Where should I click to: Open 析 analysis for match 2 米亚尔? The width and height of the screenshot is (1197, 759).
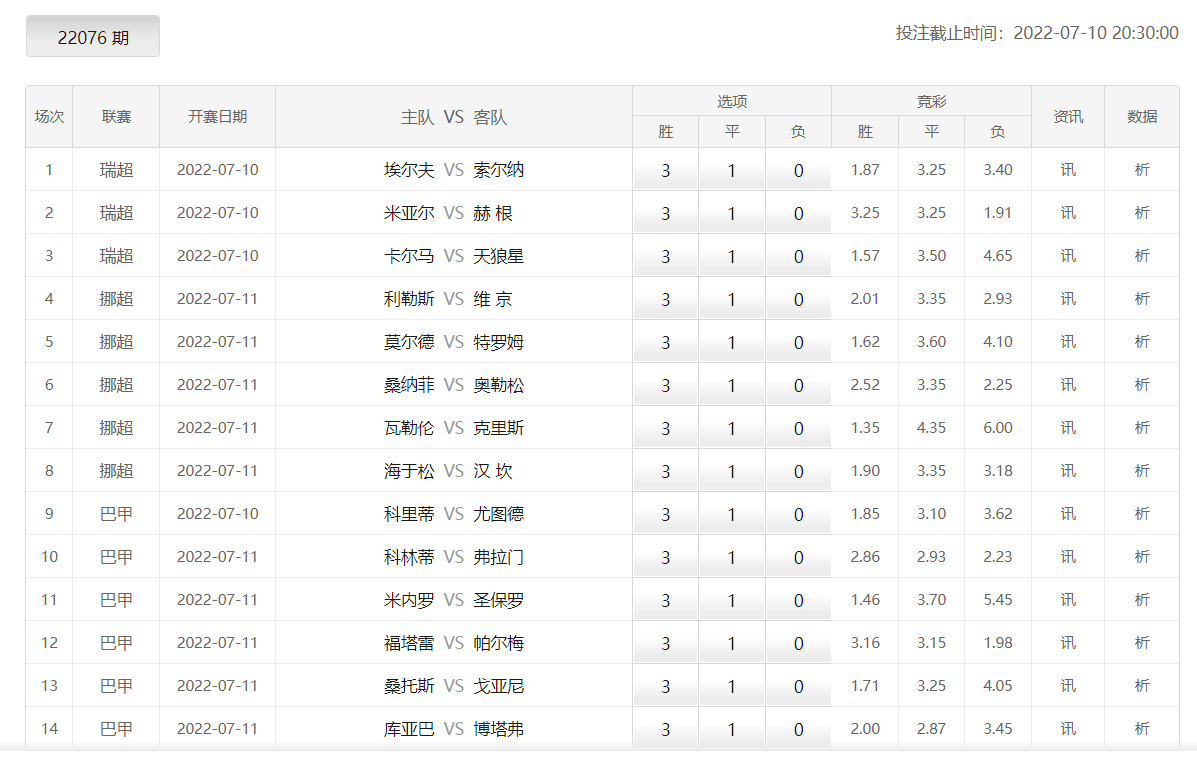click(x=1142, y=212)
